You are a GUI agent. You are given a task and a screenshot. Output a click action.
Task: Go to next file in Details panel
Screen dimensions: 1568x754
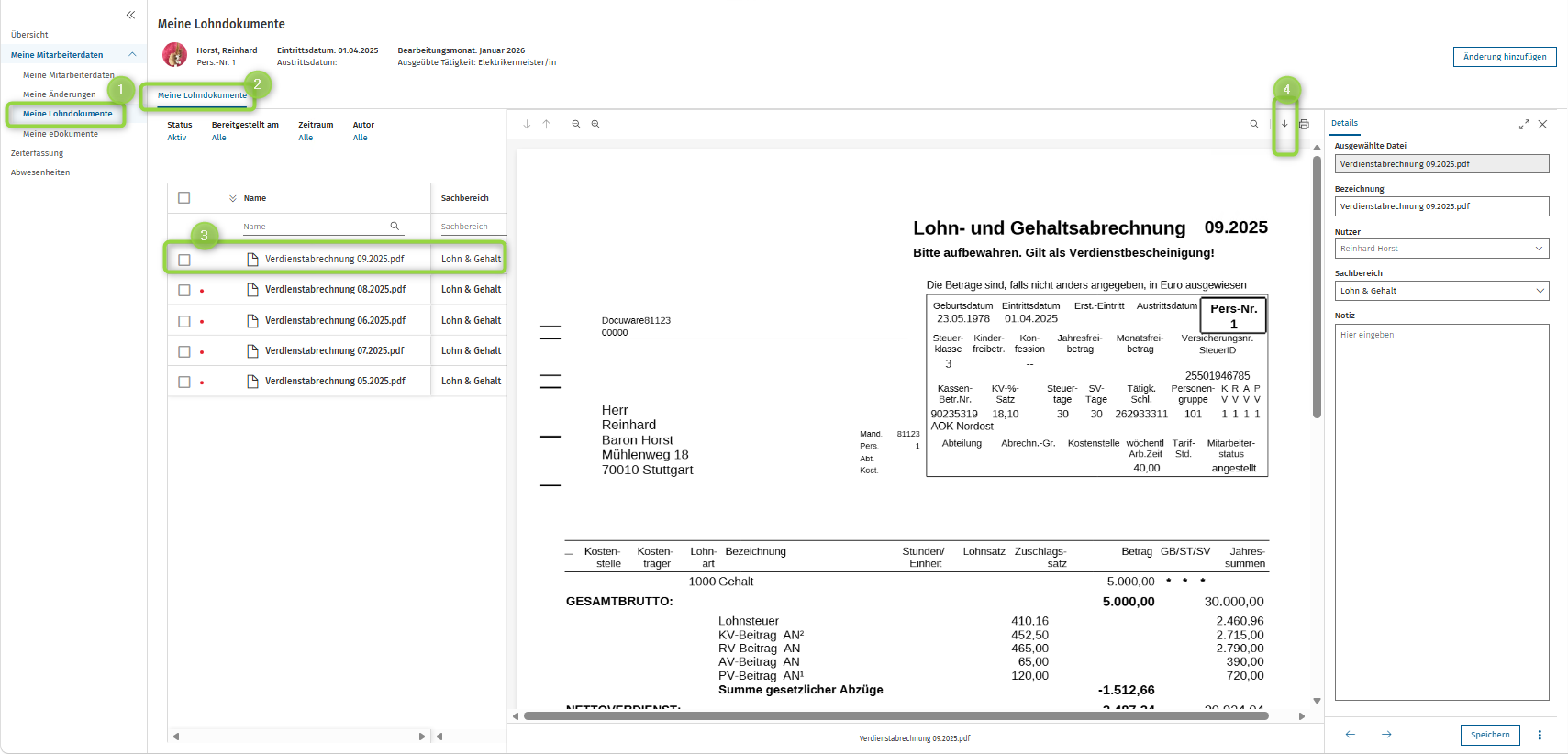pos(1386,734)
